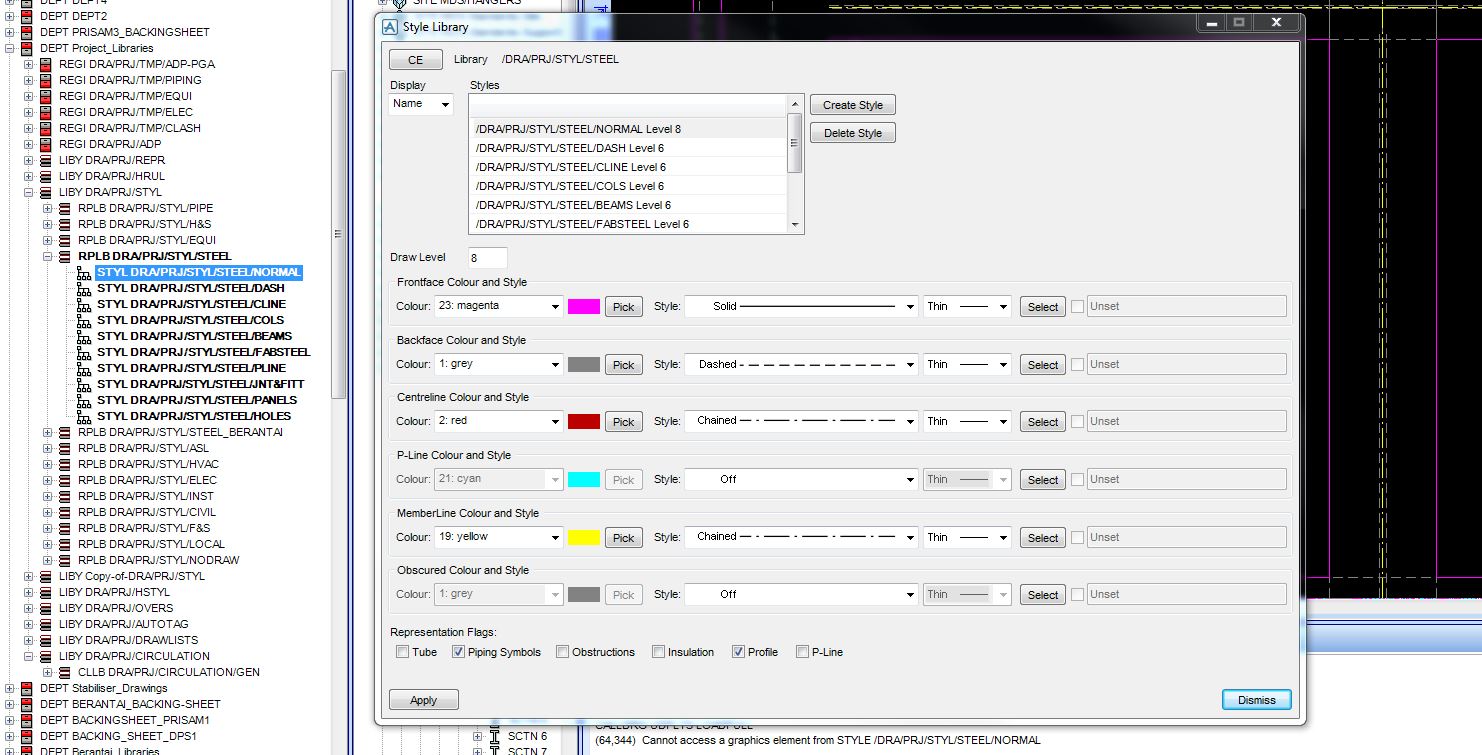Click Select for the Centreline style
The height and width of the screenshot is (755, 1482).
click(x=1043, y=422)
